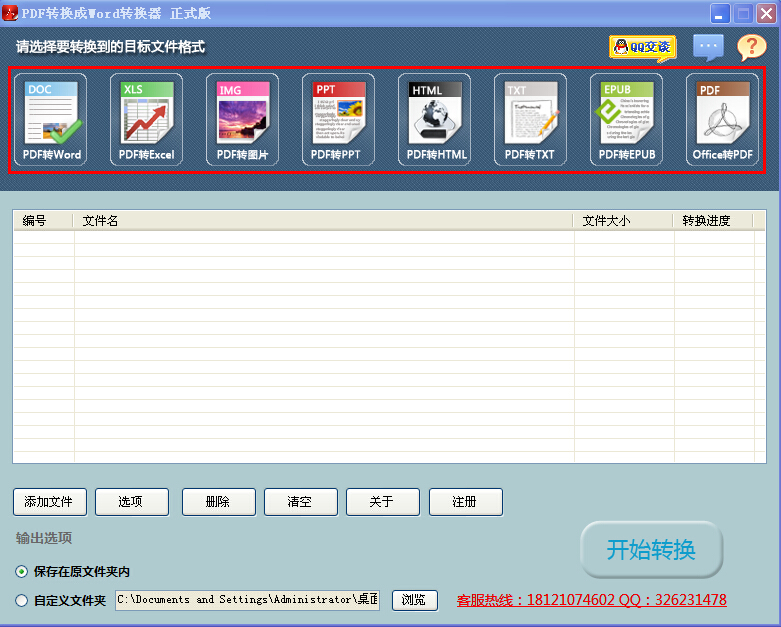Open the blue message bubble icon
This screenshot has width=781, height=627.
pos(708,47)
